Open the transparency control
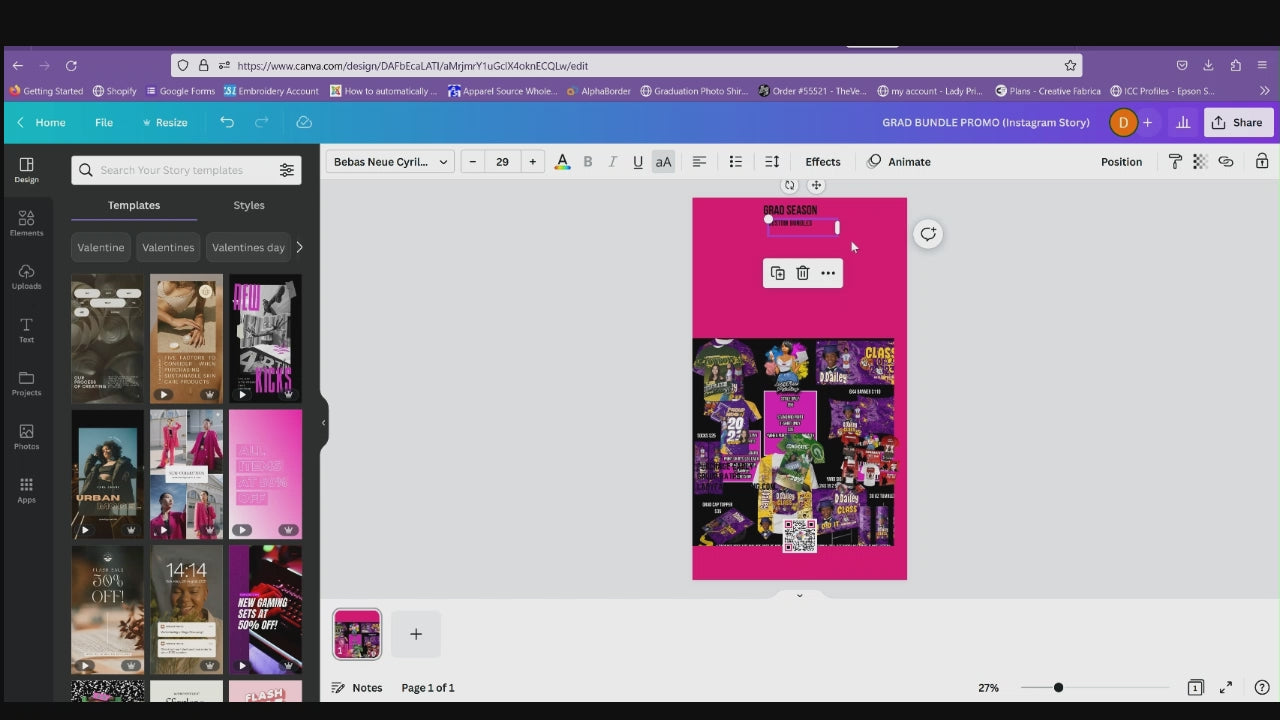 [x=1200, y=162]
